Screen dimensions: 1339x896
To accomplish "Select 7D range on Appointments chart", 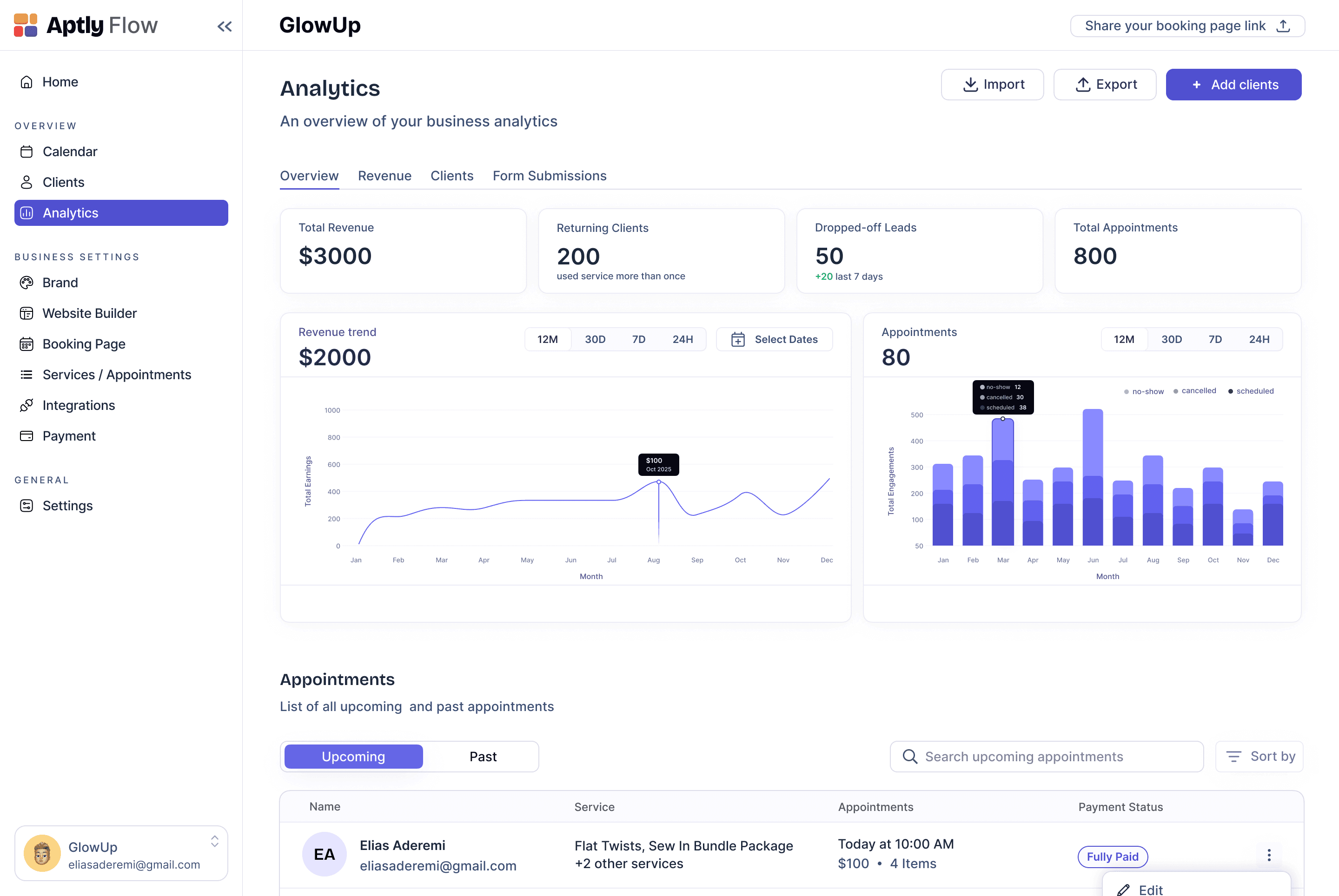I will pyautogui.click(x=1215, y=339).
